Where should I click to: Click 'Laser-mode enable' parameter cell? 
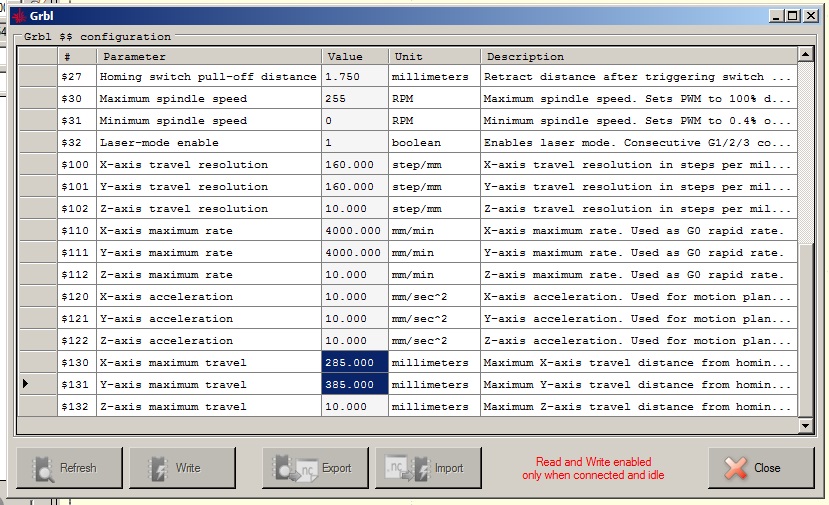click(209, 143)
